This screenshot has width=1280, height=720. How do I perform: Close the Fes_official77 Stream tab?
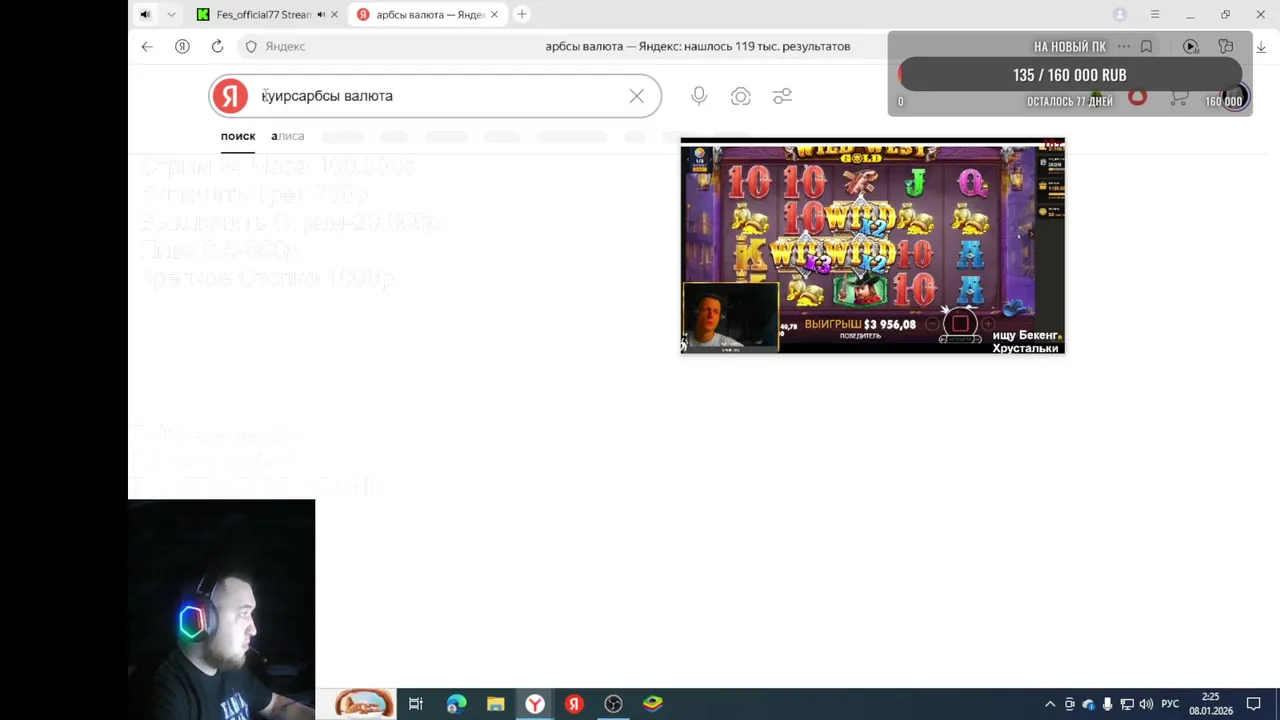tap(334, 14)
